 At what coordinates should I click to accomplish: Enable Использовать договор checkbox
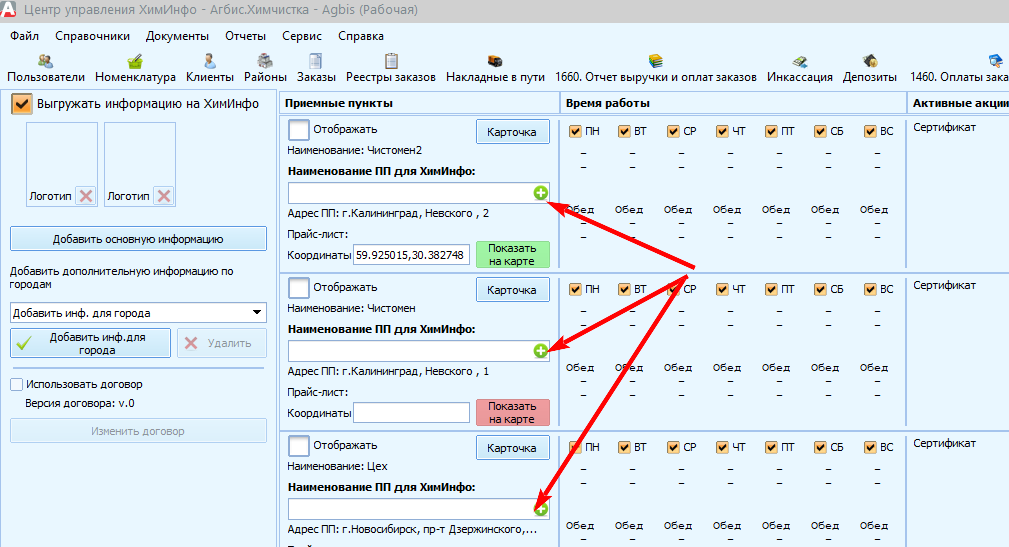(x=17, y=384)
